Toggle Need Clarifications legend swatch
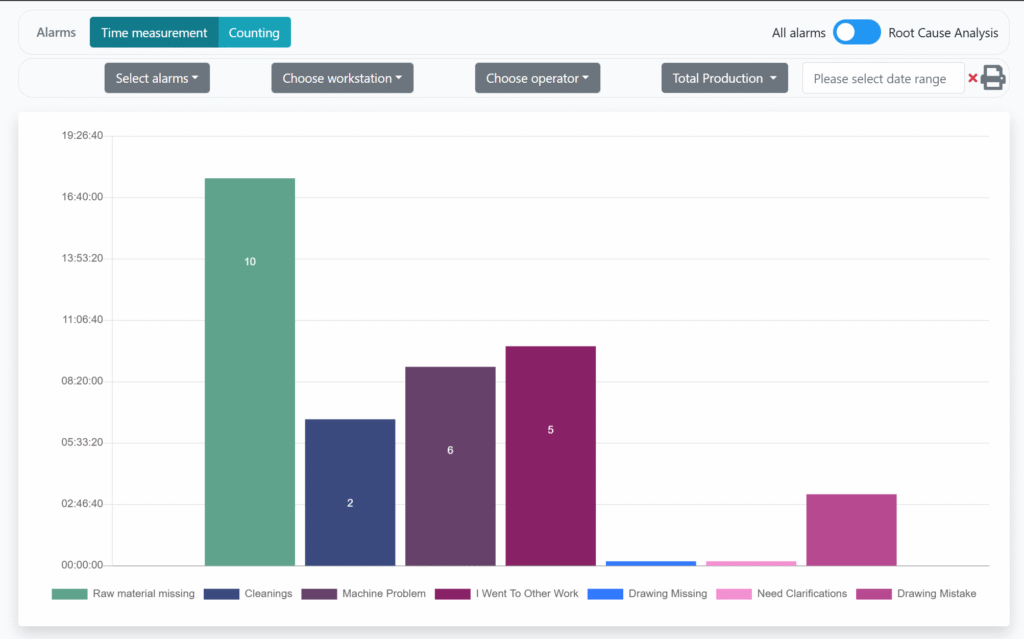Image resolution: width=1024 pixels, height=639 pixels. tap(733, 594)
